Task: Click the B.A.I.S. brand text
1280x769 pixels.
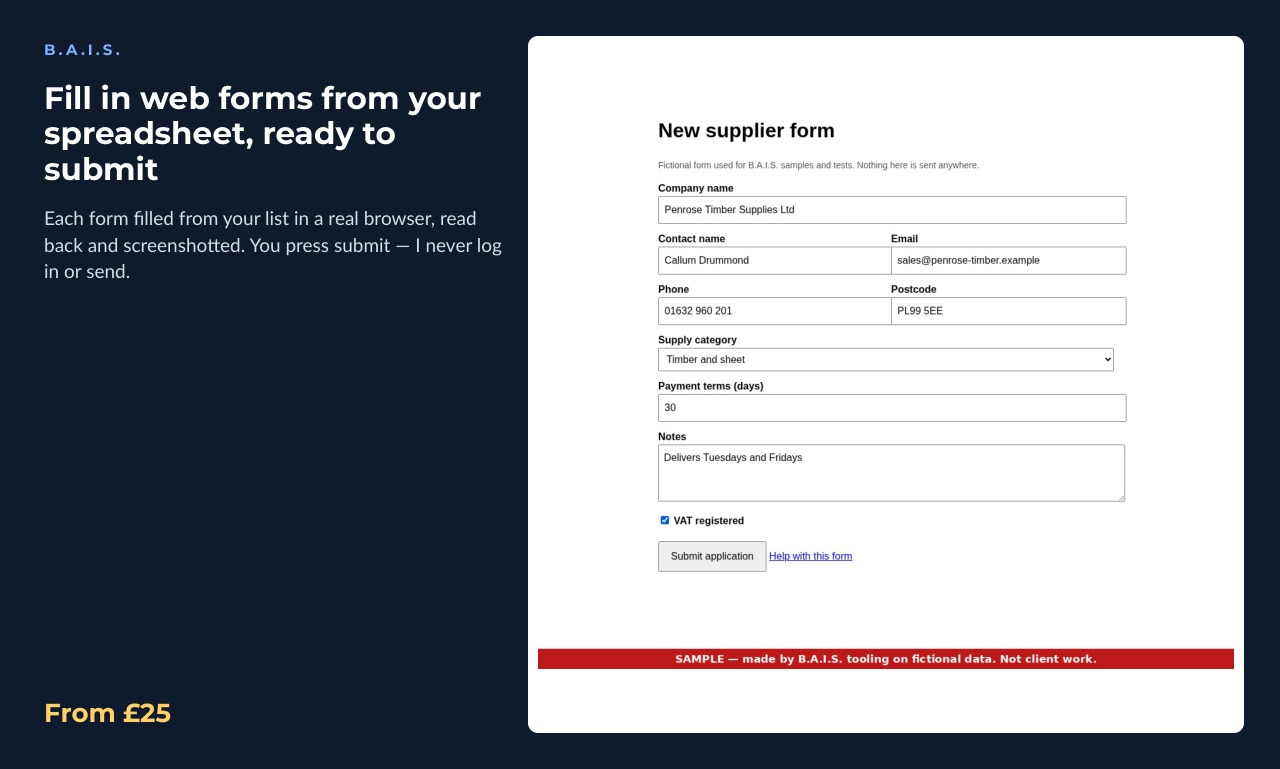Action: (82, 50)
